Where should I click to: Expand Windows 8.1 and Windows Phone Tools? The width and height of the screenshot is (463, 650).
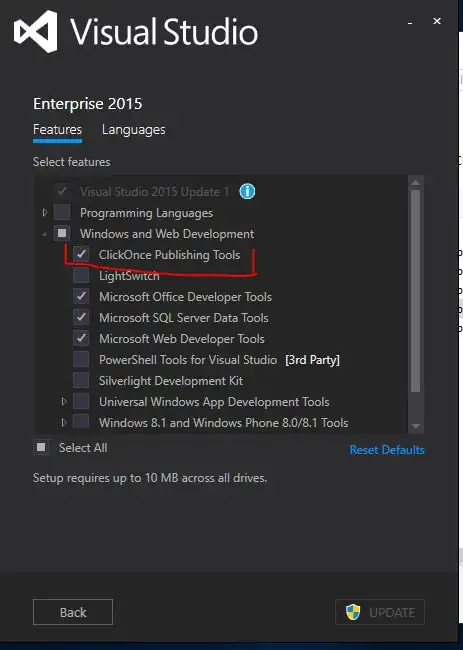pyautogui.click(x=64, y=422)
